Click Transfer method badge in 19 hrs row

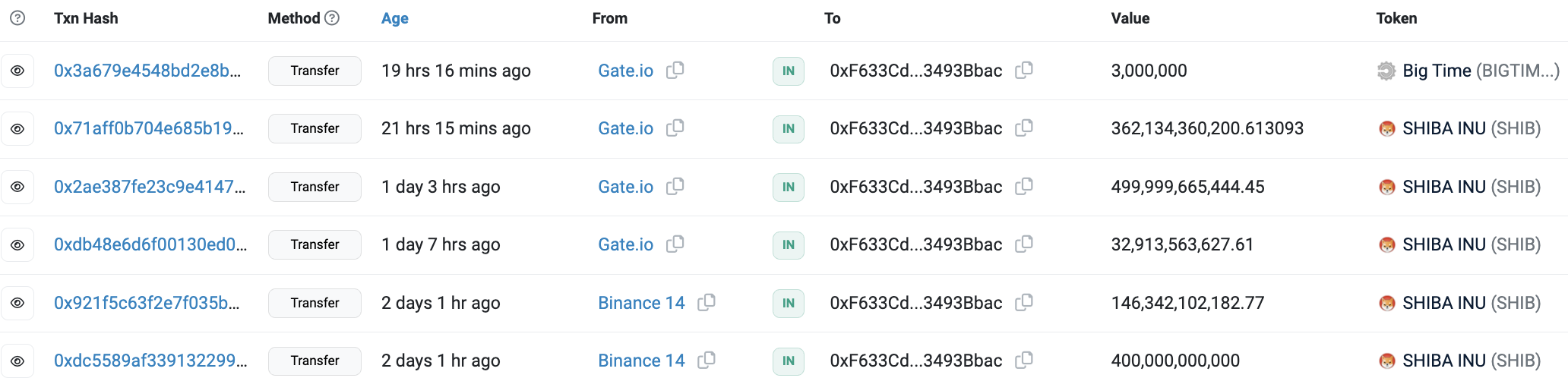[315, 71]
